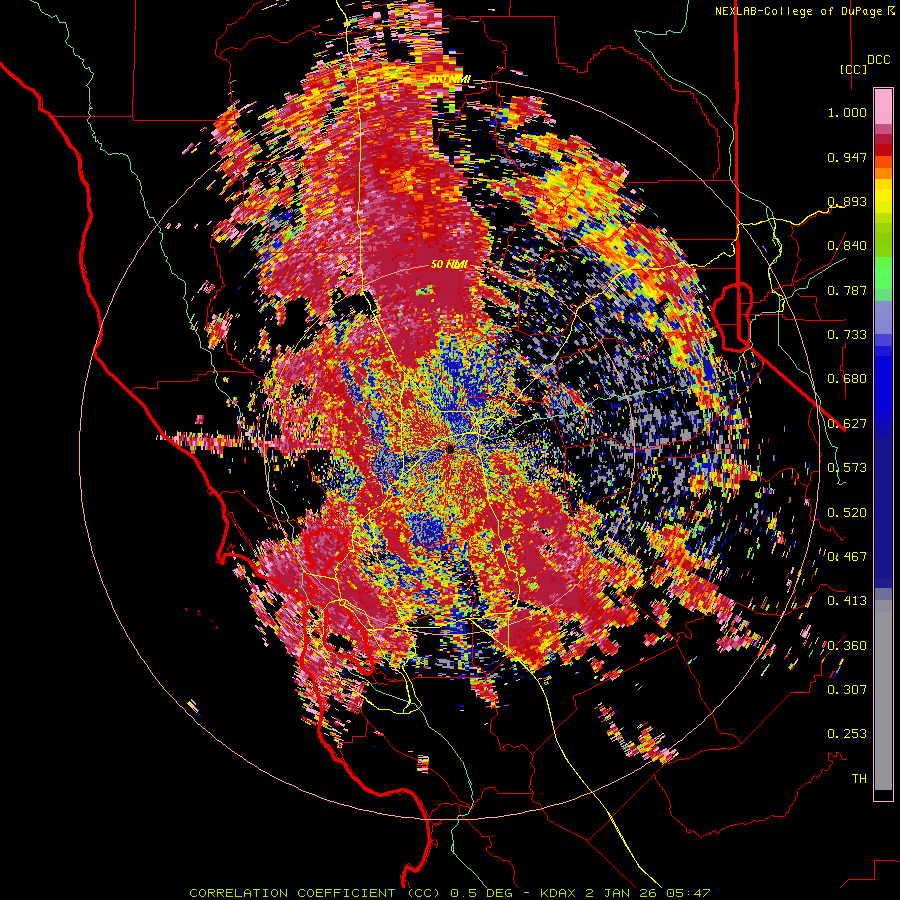The image size is (900, 900).
Task: Click the DCC label above the legend
Action: (878, 60)
